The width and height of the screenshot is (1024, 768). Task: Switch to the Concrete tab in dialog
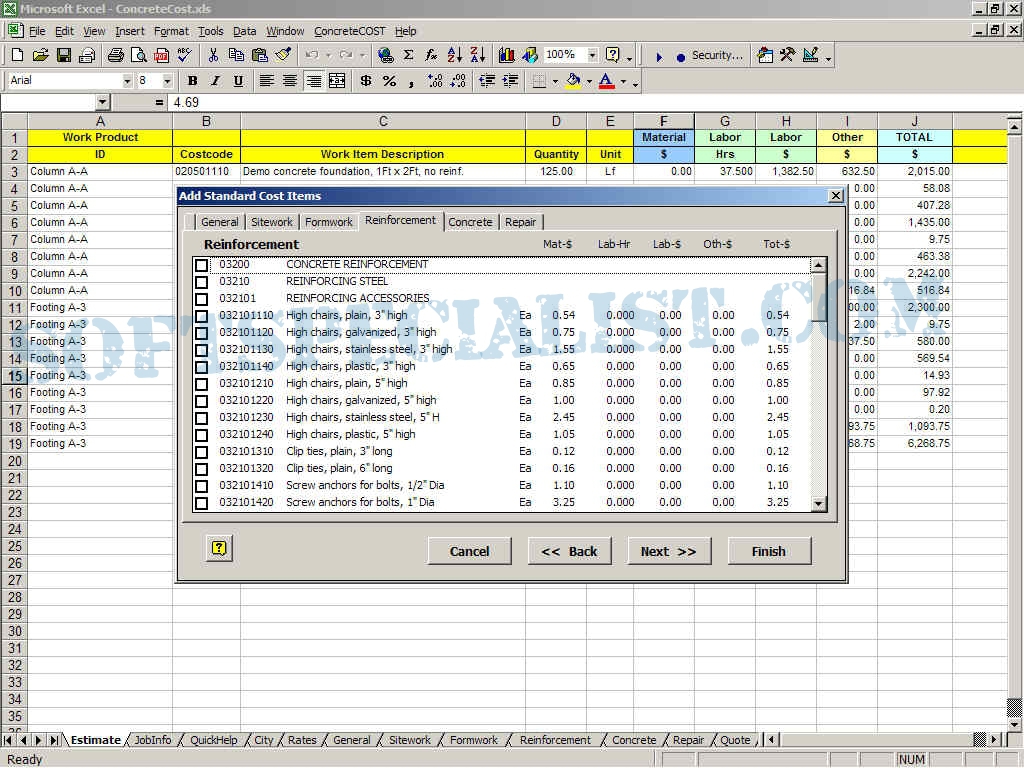click(470, 222)
